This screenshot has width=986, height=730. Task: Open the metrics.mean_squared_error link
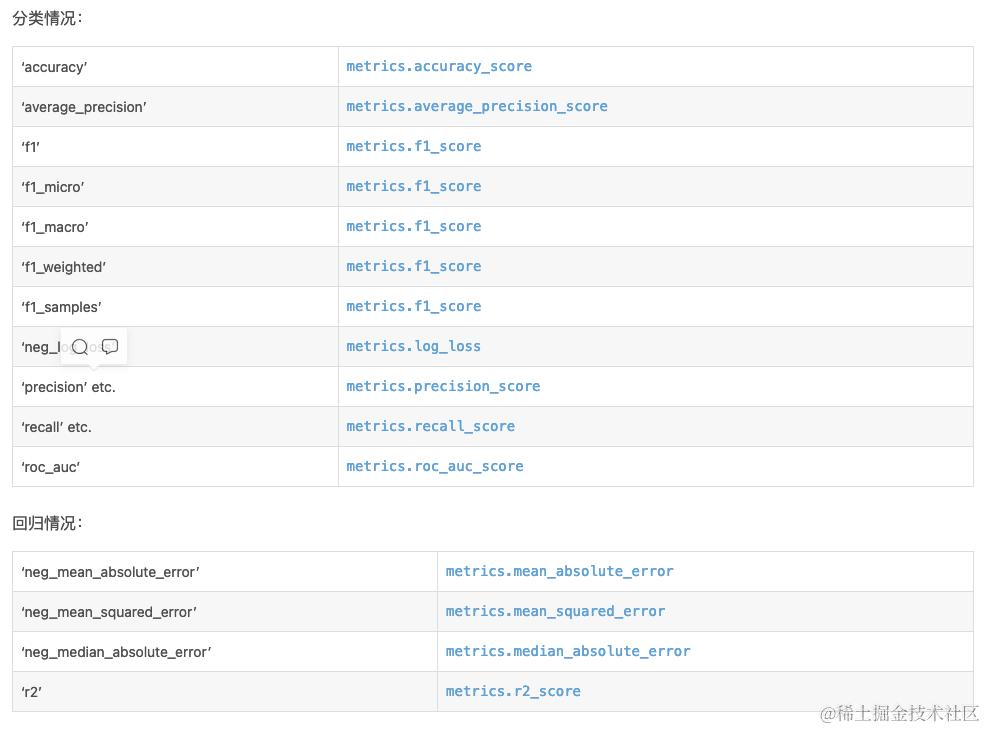coord(555,611)
